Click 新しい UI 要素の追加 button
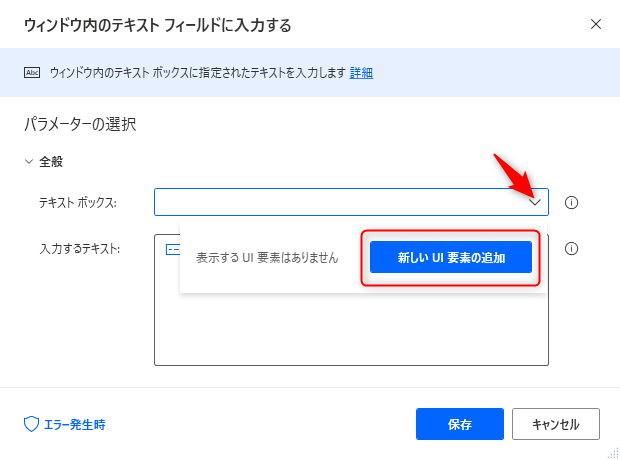This screenshot has width=620, height=460. [451, 257]
